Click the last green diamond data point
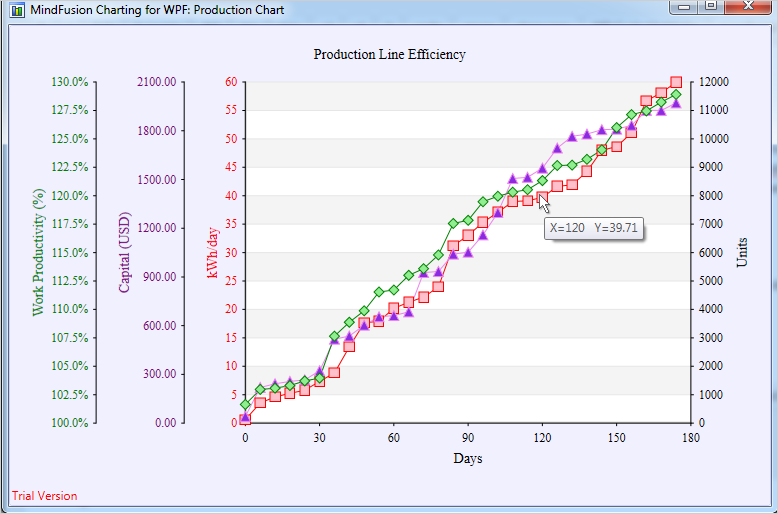Viewport: 778px width, 514px height. click(676, 94)
